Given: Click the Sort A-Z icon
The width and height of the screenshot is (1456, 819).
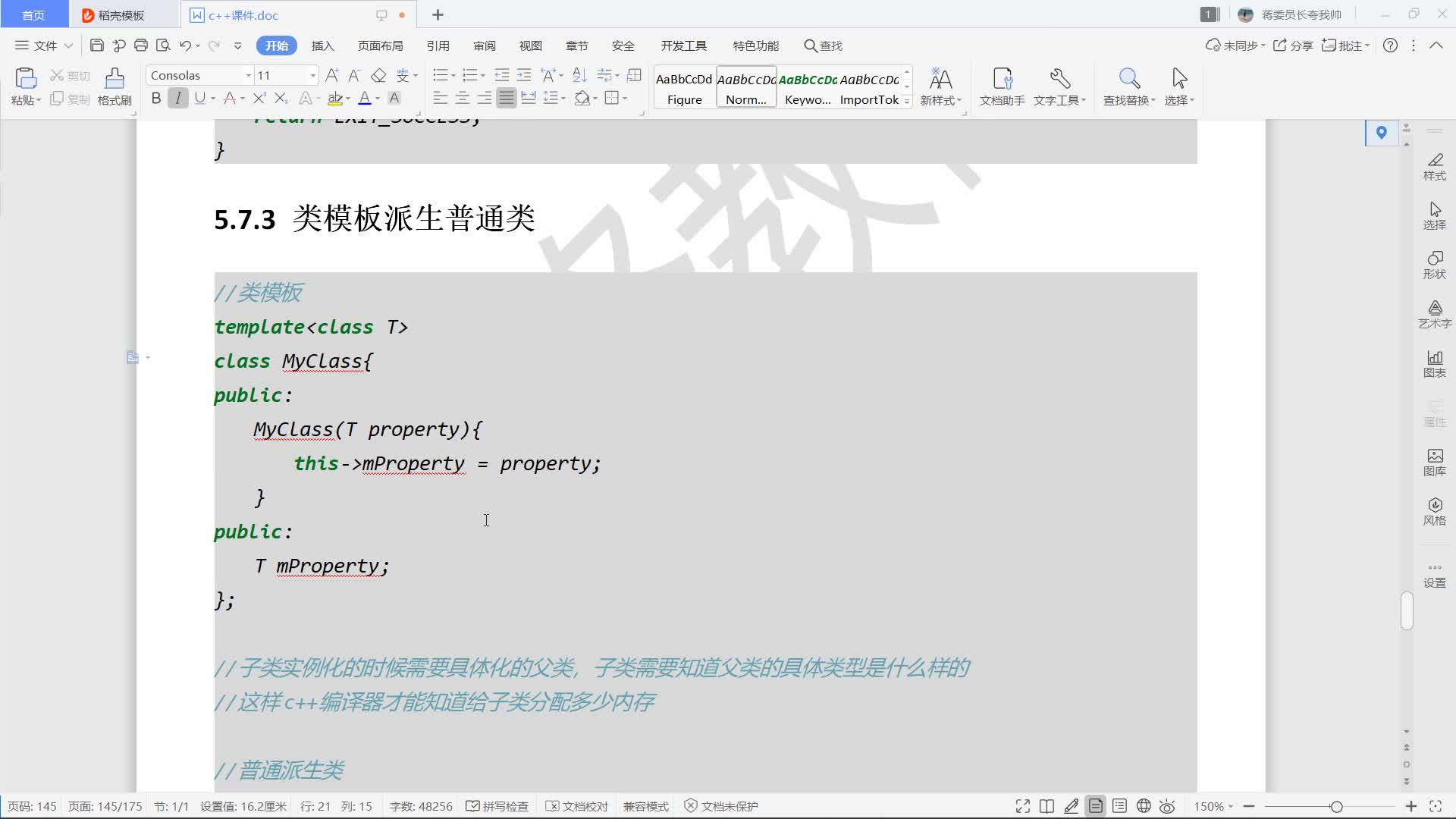Looking at the screenshot, I should point(579,75).
